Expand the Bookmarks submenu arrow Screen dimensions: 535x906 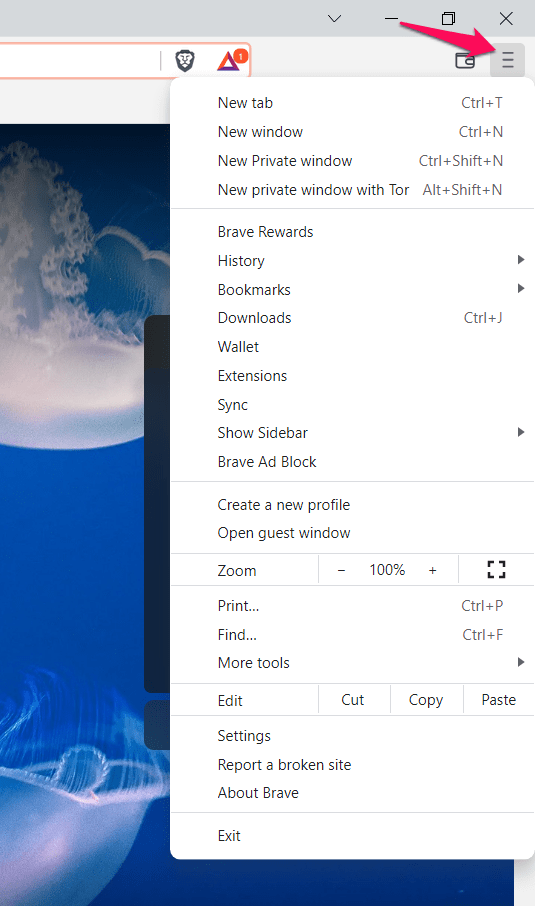(521, 288)
